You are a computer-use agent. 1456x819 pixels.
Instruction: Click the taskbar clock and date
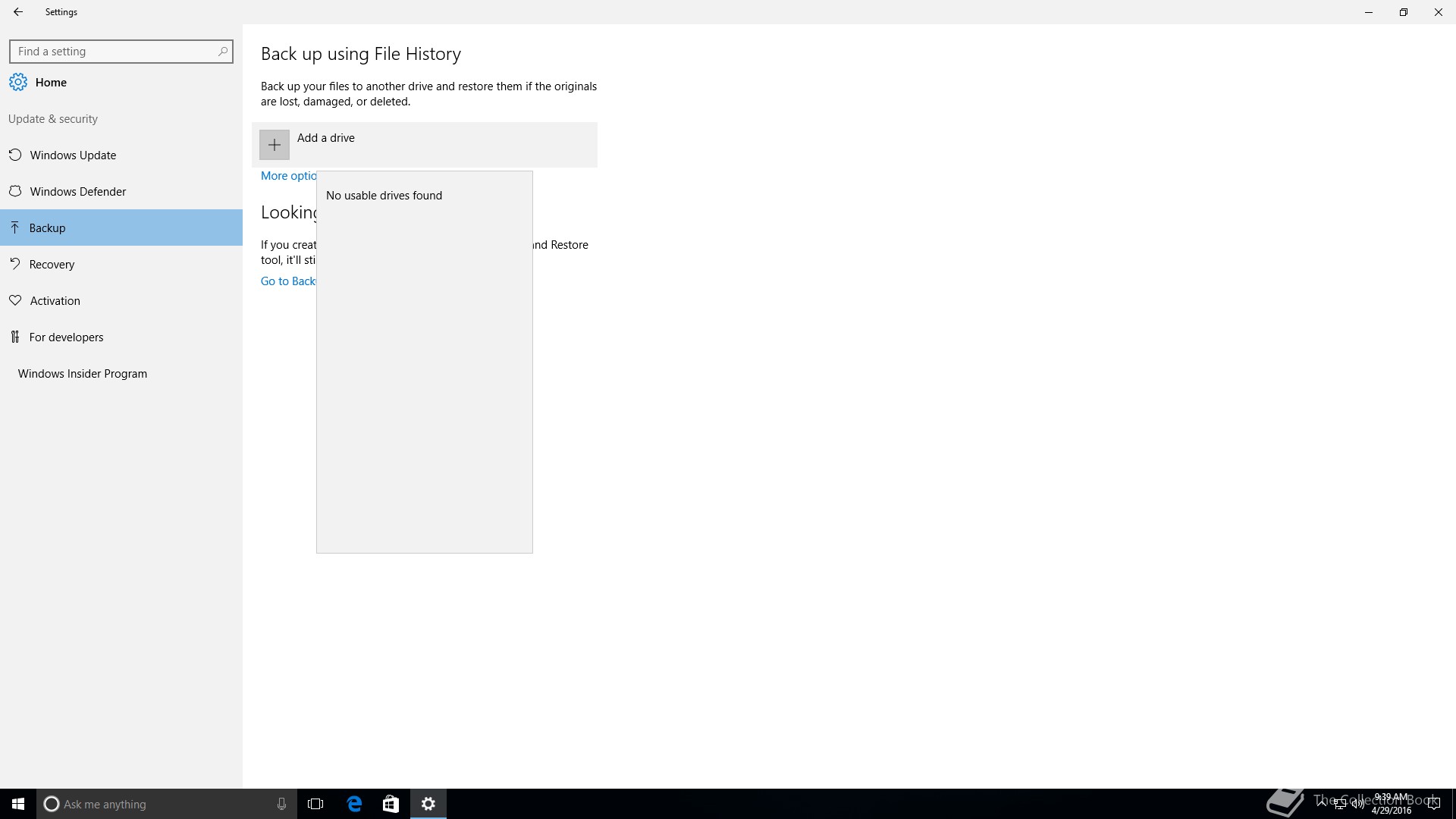pos(1391,804)
